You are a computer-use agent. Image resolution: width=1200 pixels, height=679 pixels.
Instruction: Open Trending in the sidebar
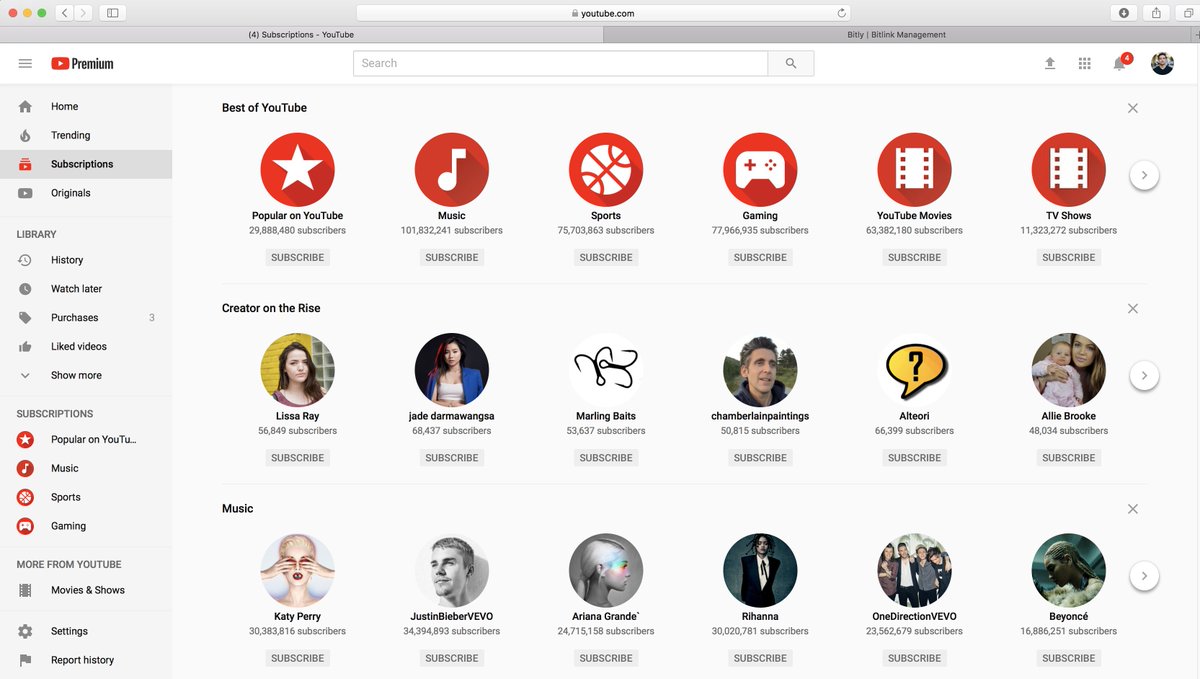tap(86, 135)
